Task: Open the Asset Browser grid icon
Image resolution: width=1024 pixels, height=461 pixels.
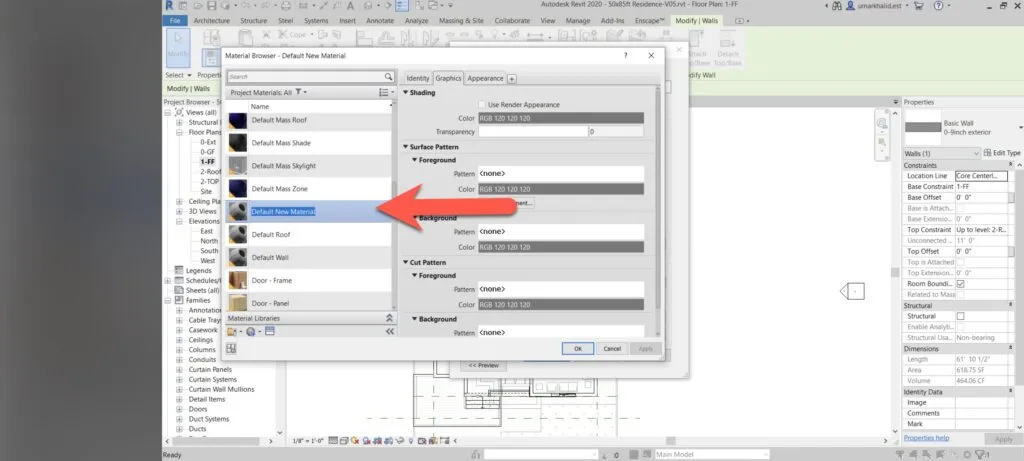Action: coord(231,349)
